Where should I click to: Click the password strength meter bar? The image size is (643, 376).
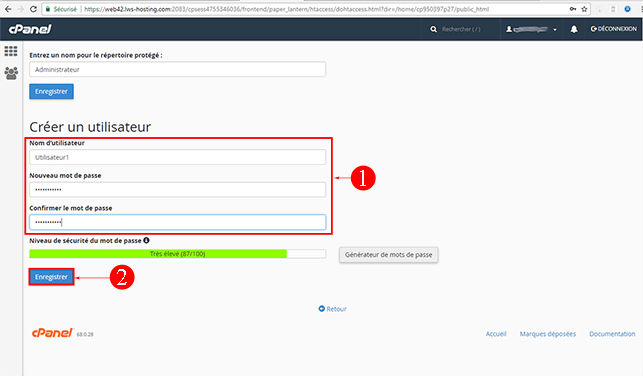click(x=178, y=254)
